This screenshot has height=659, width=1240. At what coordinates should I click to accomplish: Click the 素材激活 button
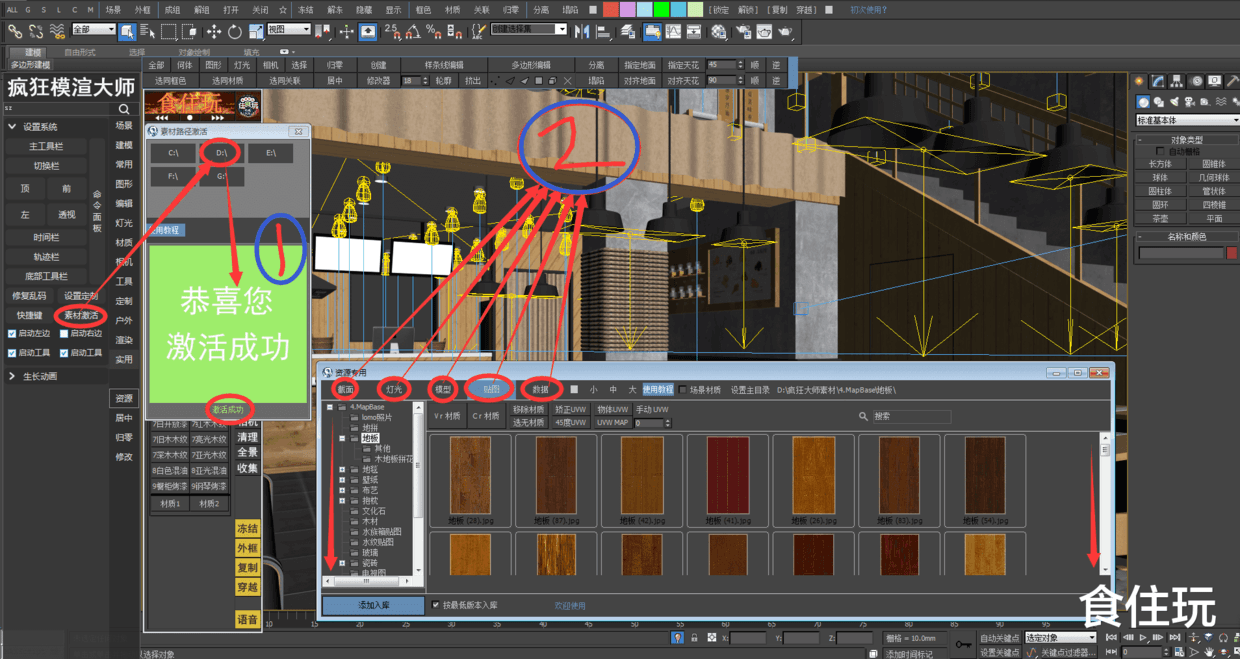[x=82, y=315]
